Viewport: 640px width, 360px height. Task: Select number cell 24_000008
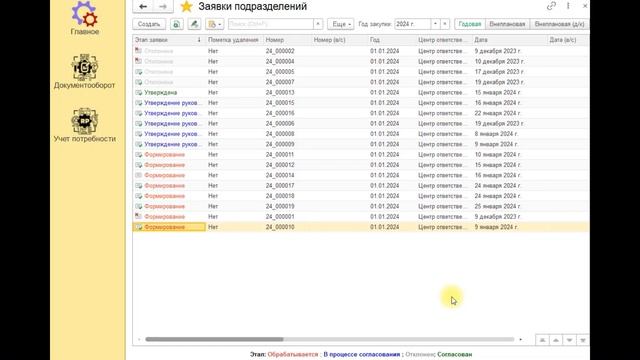[280, 134]
